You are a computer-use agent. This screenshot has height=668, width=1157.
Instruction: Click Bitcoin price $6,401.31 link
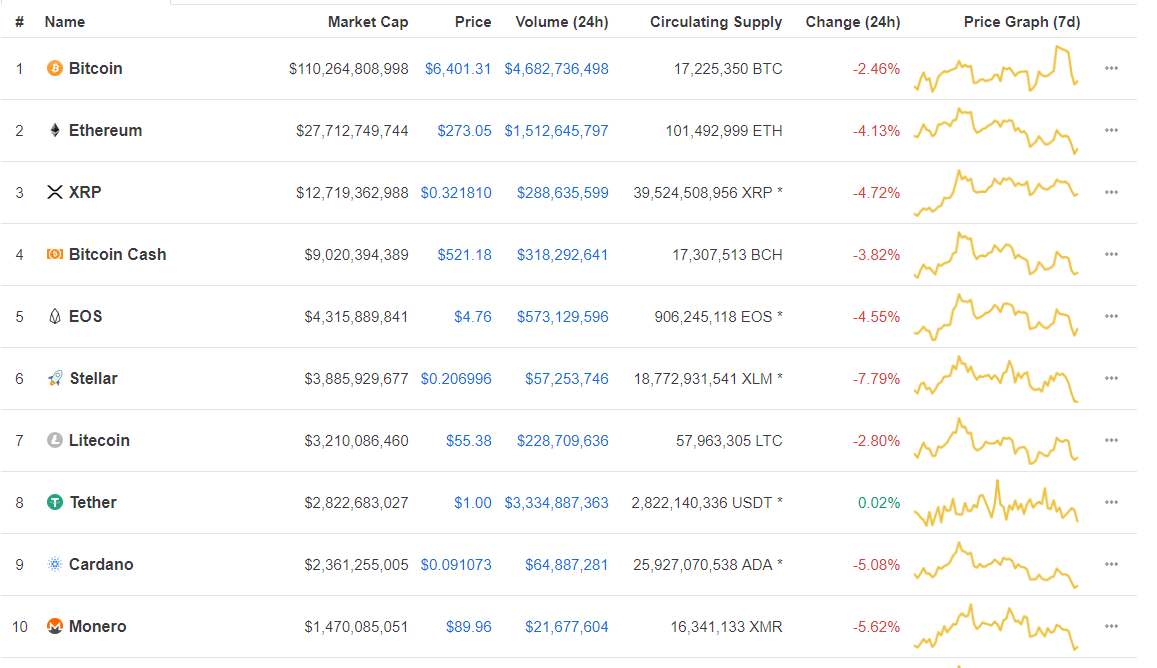click(x=458, y=69)
